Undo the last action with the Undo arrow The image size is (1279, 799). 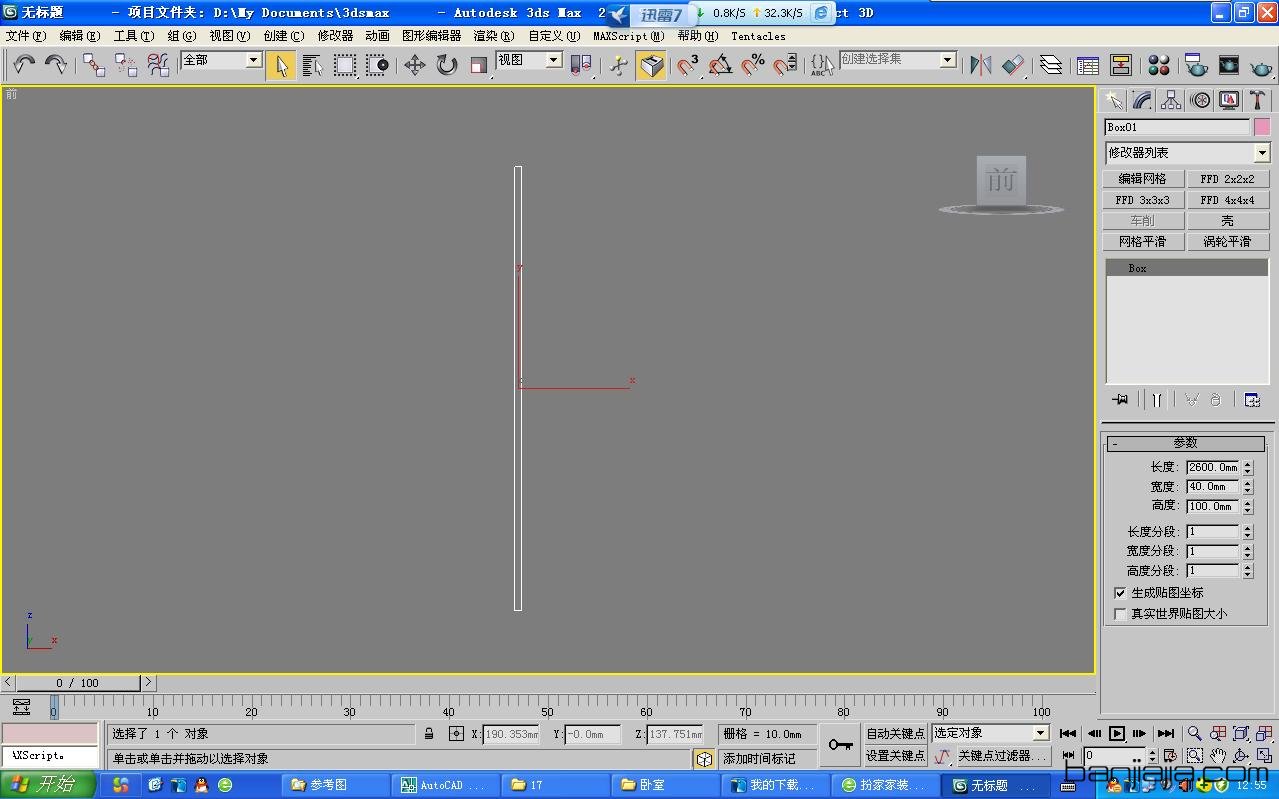[x=24, y=65]
